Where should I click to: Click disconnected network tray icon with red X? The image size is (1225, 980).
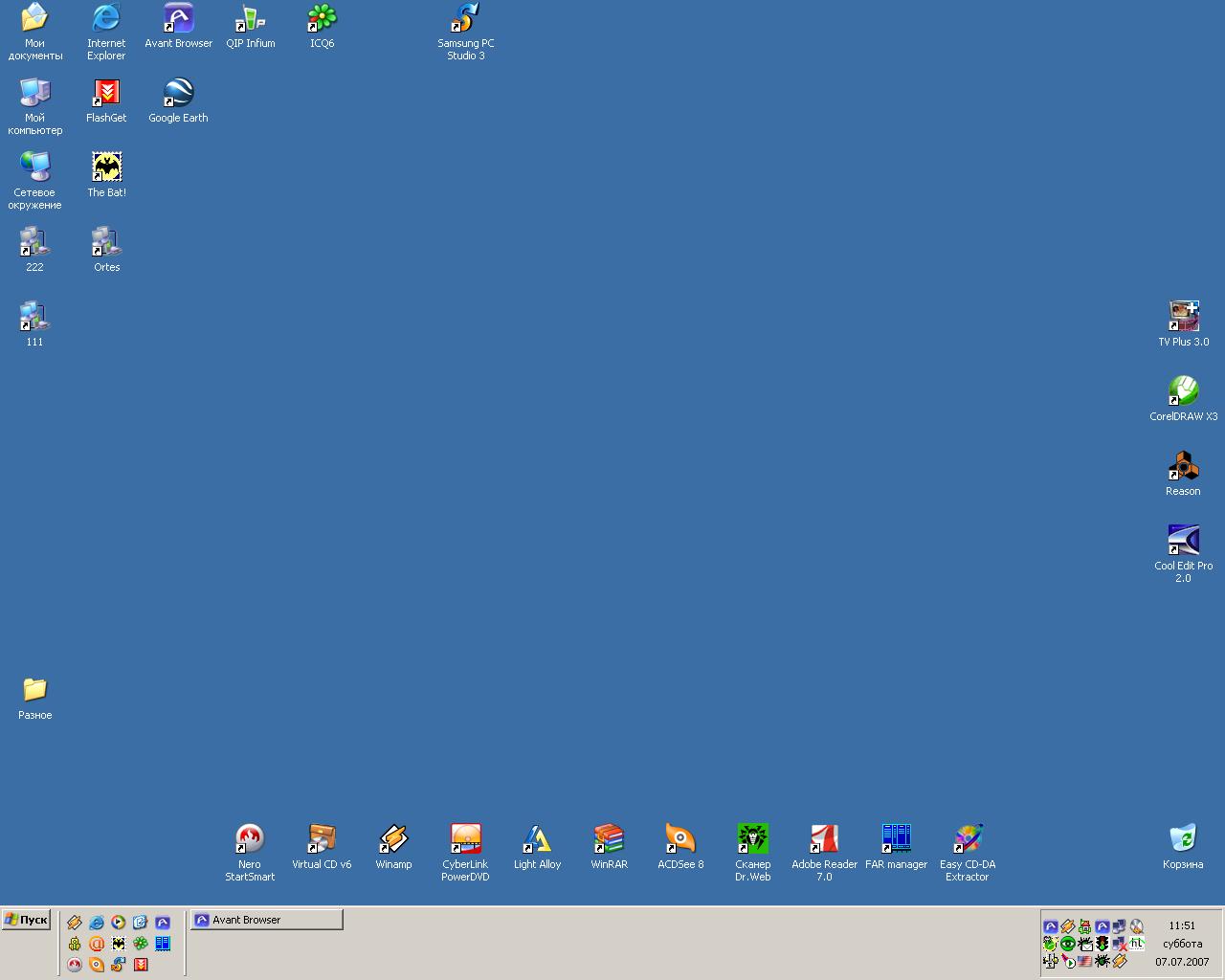click(x=1120, y=945)
